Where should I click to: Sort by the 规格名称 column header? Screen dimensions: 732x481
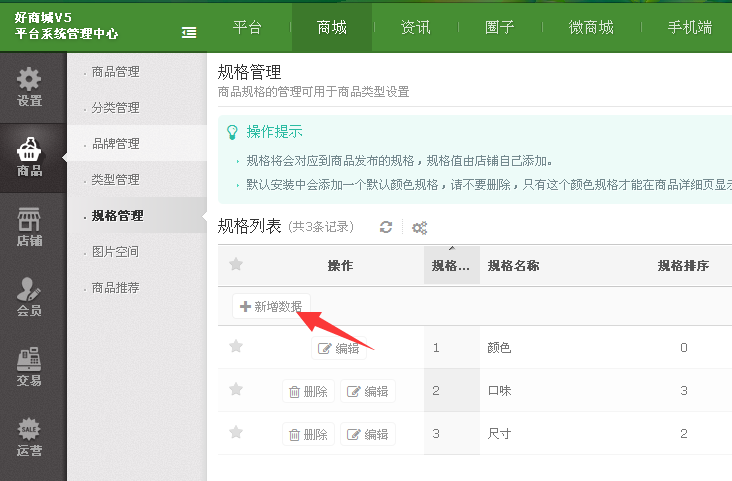click(514, 266)
